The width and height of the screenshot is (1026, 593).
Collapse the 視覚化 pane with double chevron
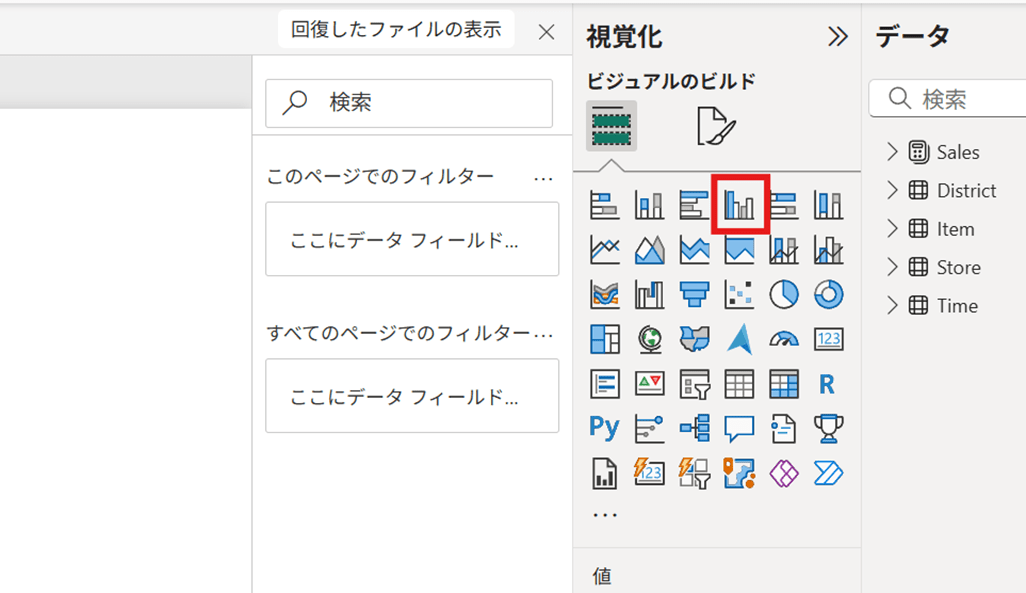click(838, 37)
